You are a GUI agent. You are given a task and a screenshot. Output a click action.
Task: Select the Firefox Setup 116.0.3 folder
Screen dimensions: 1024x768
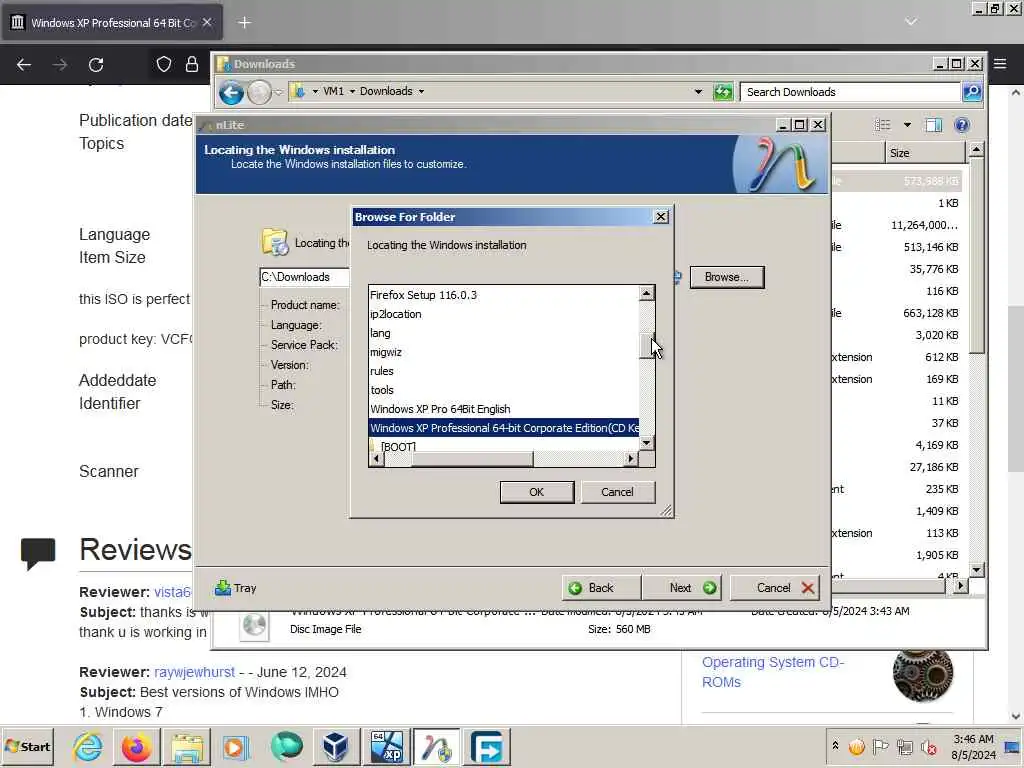(423, 295)
